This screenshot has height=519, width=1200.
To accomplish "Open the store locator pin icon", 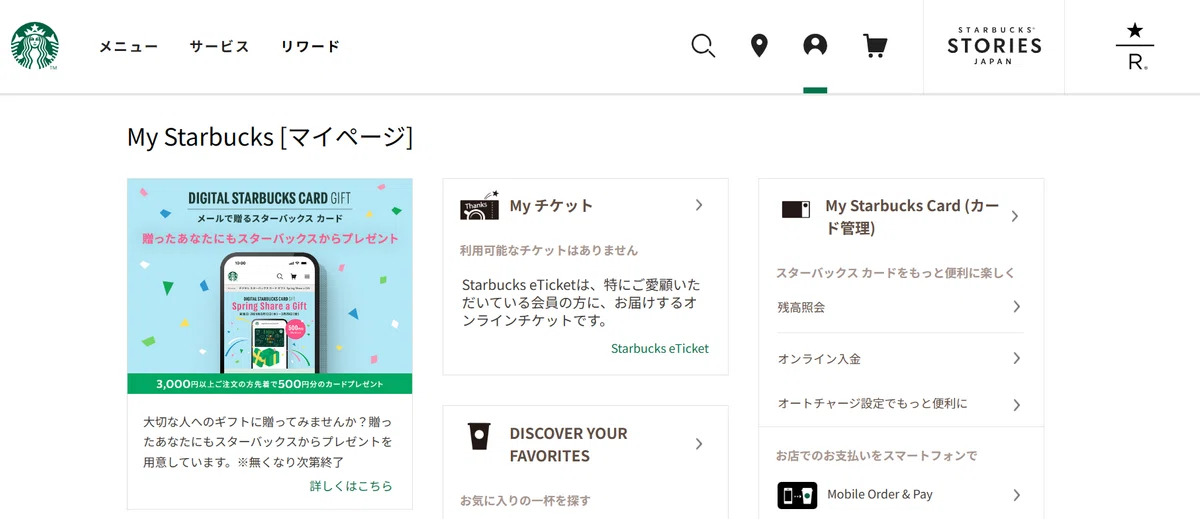I will click(759, 46).
